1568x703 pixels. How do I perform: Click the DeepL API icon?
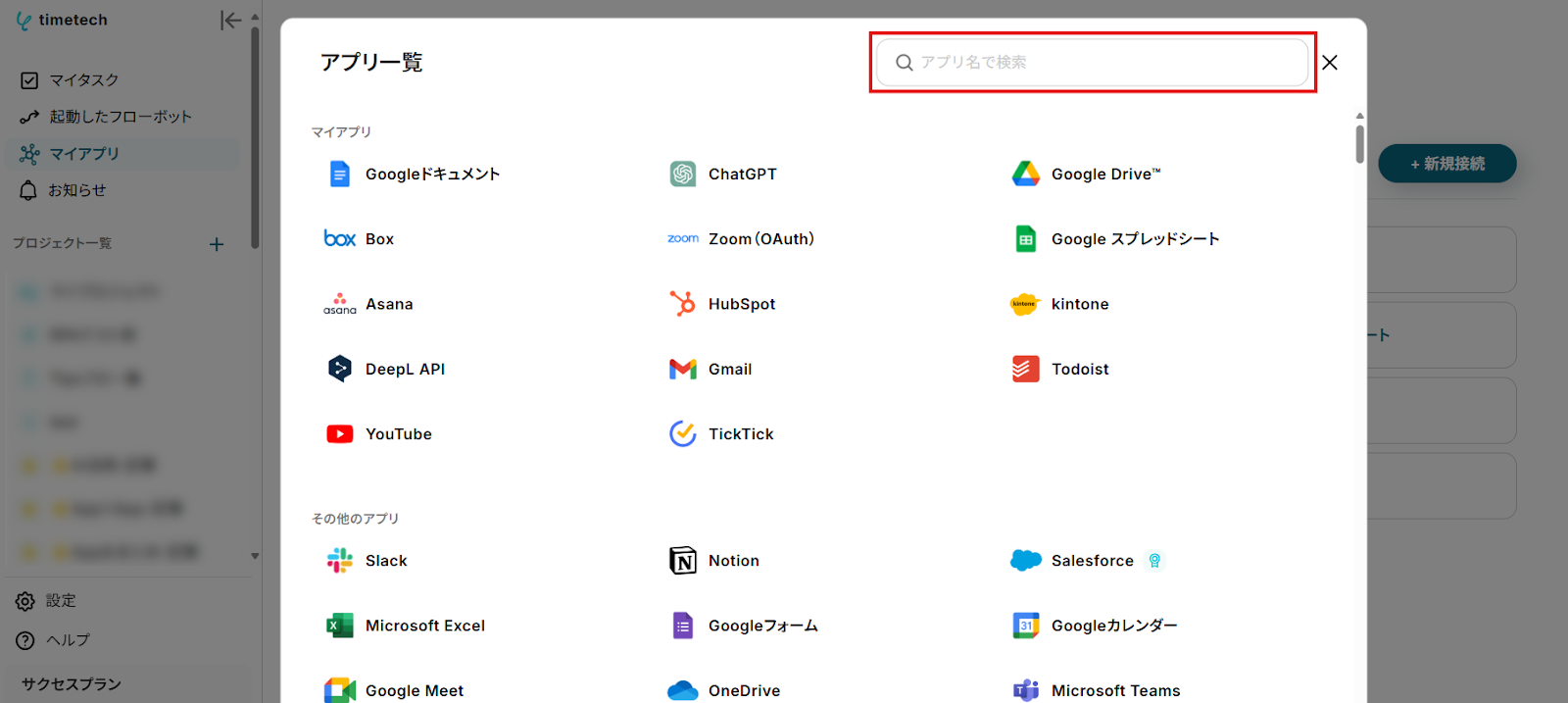[x=339, y=370]
